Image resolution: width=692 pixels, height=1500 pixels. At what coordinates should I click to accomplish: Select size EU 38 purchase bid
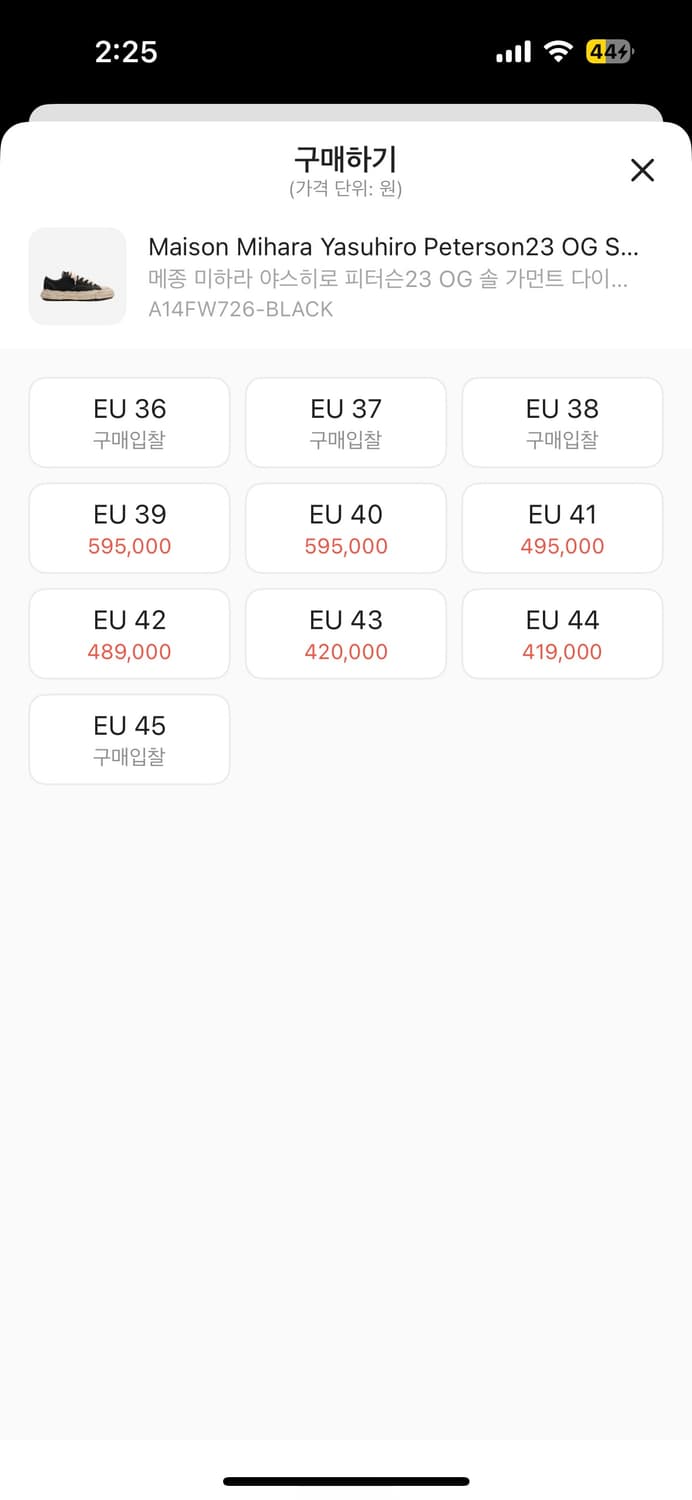[x=562, y=422]
